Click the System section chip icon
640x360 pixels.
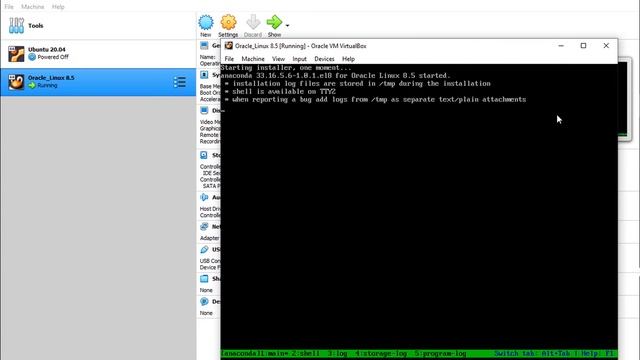(x=204, y=75)
